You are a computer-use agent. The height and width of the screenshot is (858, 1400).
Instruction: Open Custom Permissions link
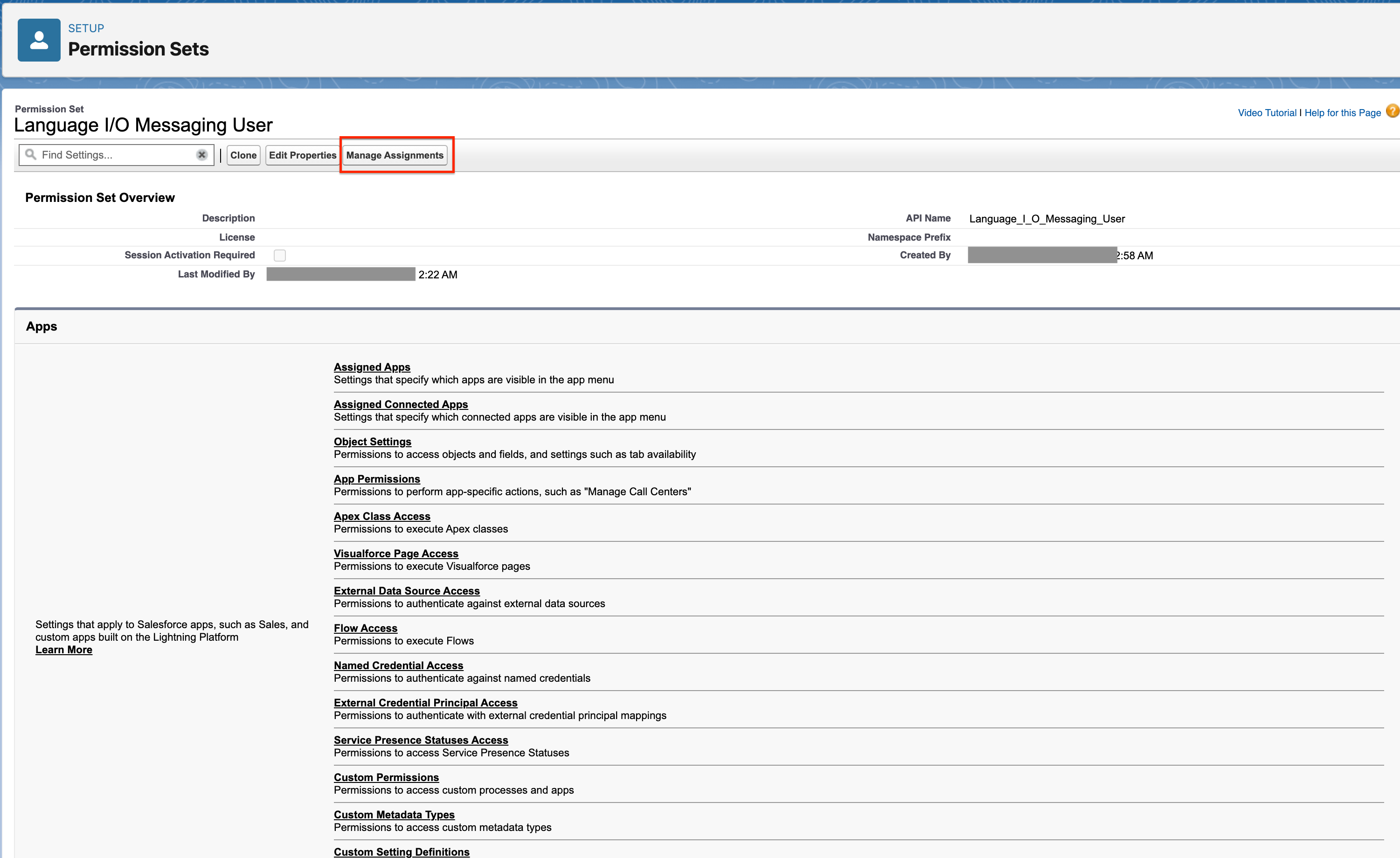[x=386, y=777]
